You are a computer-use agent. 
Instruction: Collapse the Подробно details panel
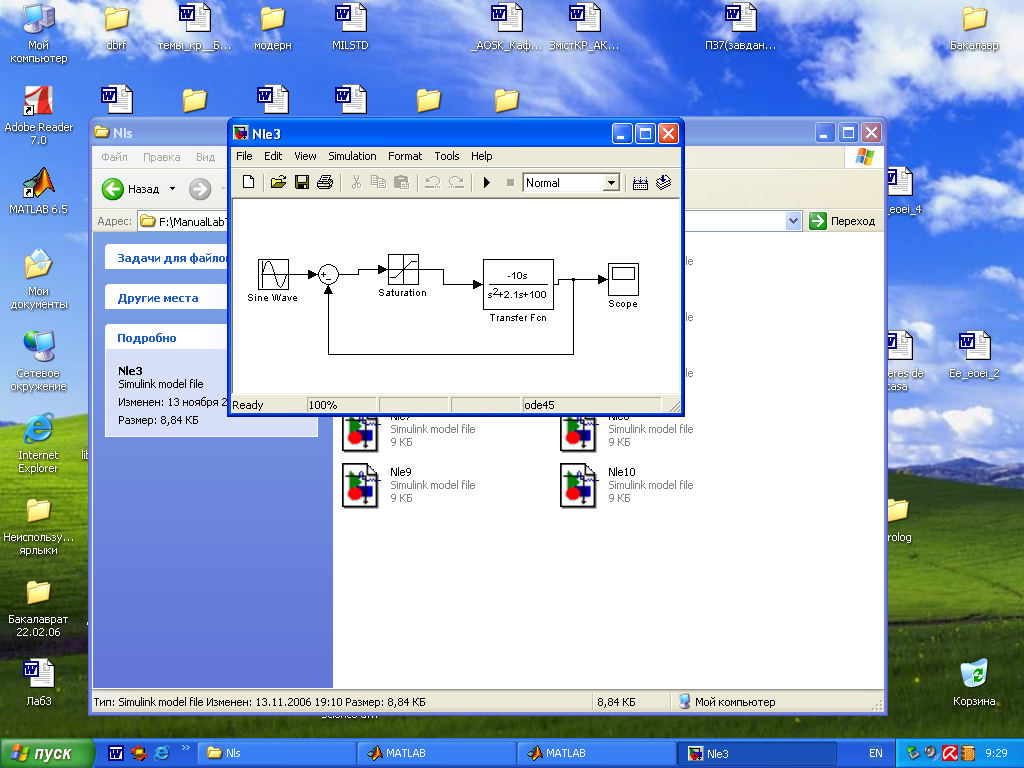tap(167, 338)
